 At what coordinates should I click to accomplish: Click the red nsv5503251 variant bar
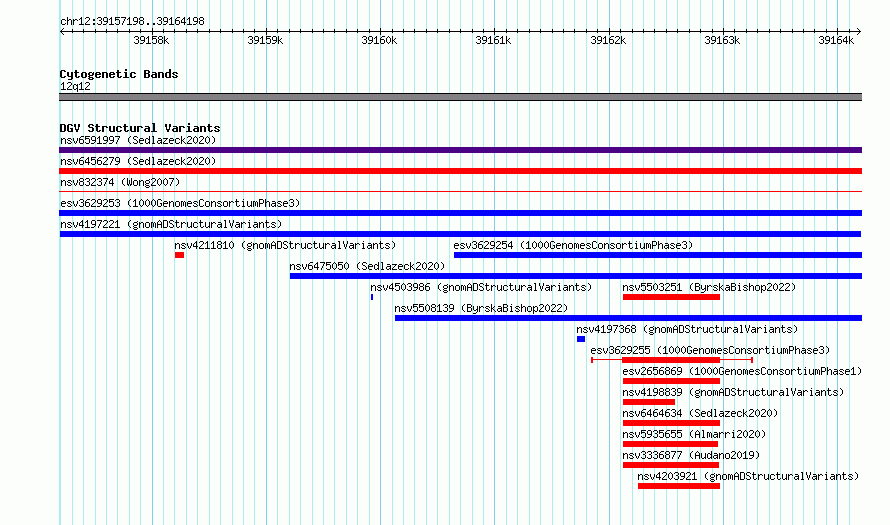[671, 297]
